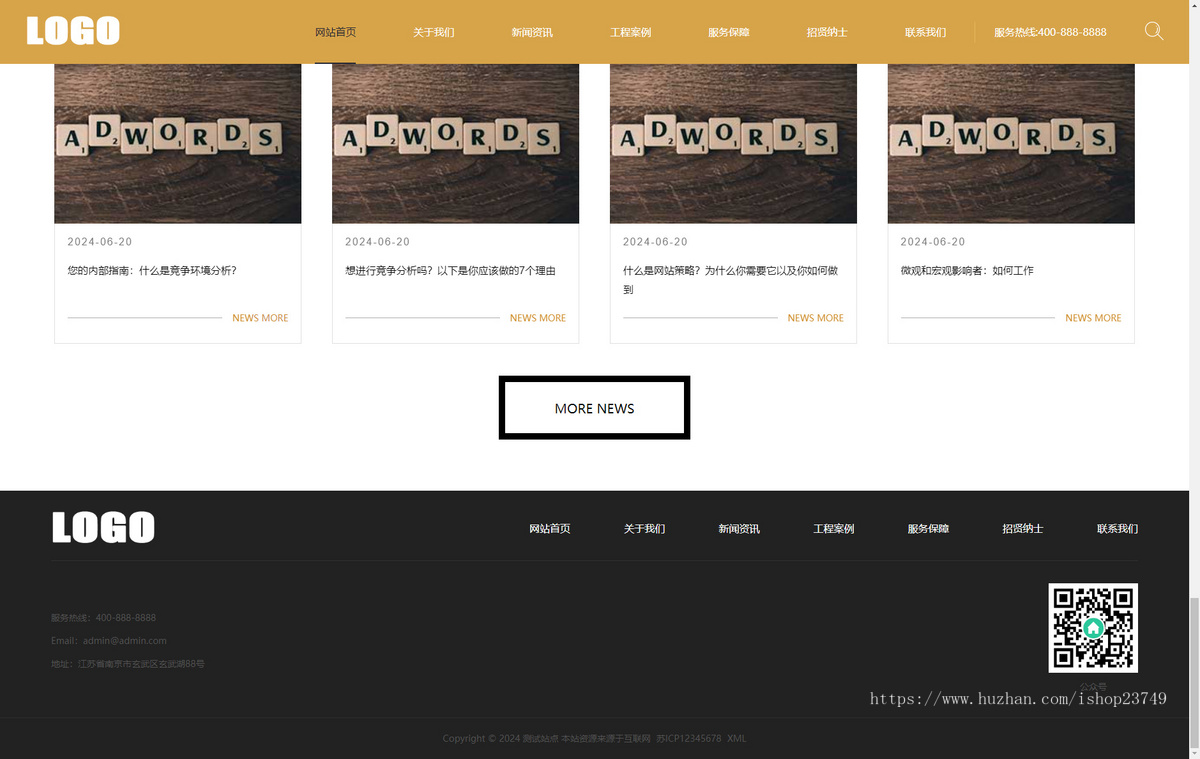Screen dimensions: 1200x759
Task: Click the XML link in footer
Action: [x=737, y=738]
